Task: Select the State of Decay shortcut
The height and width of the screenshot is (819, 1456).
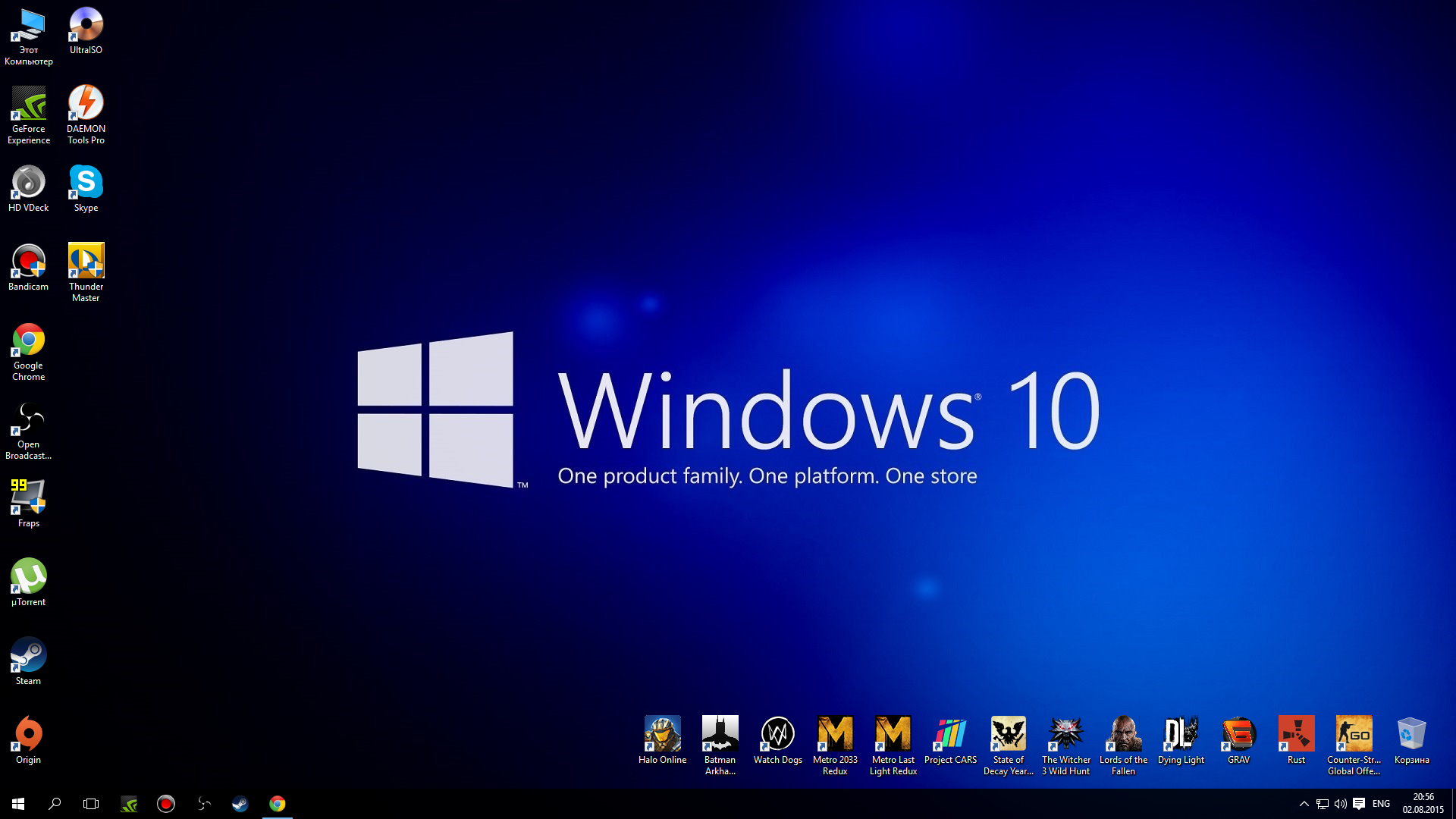Action: point(1009,746)
